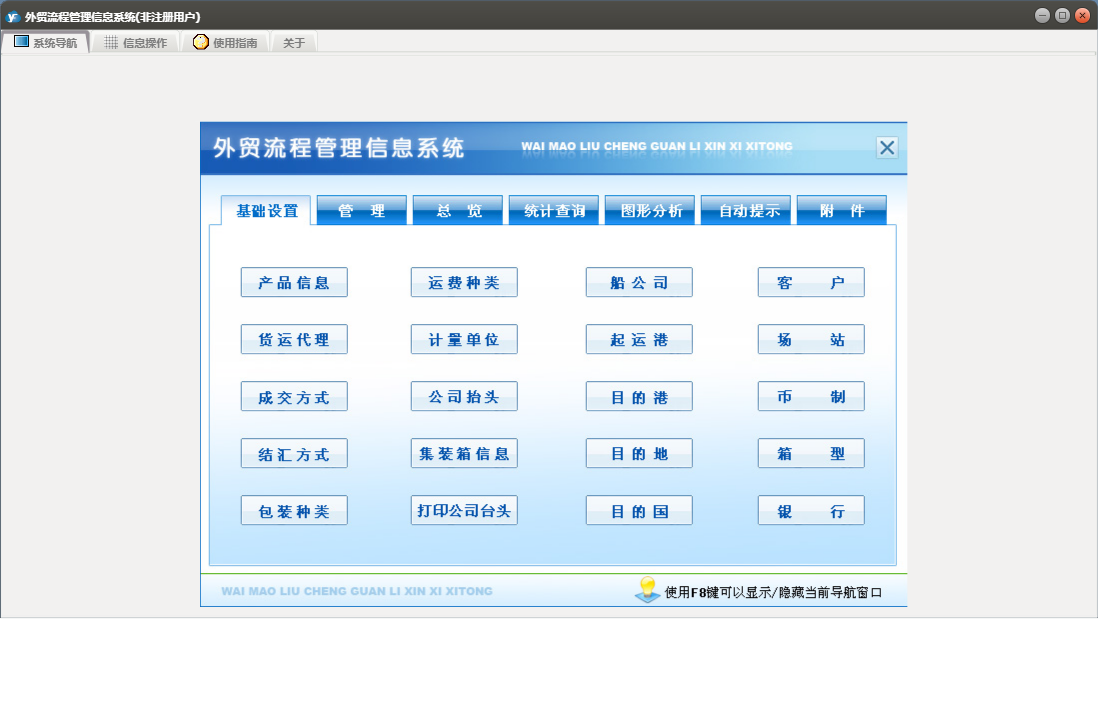Close the main application window
Viewport: 1098px width, 713px height.
coord(1082,15)
